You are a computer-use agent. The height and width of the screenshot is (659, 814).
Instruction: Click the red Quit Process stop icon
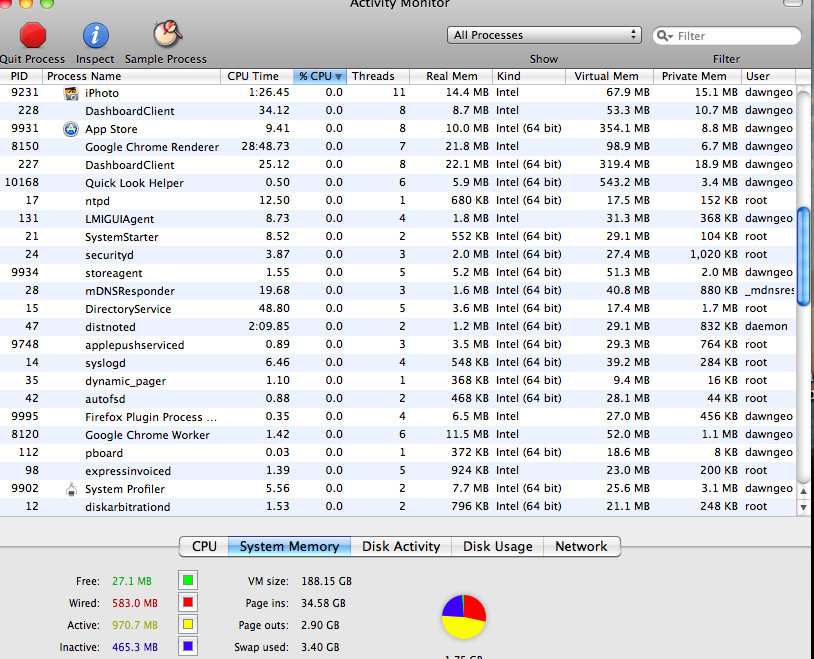click(33, 35)
